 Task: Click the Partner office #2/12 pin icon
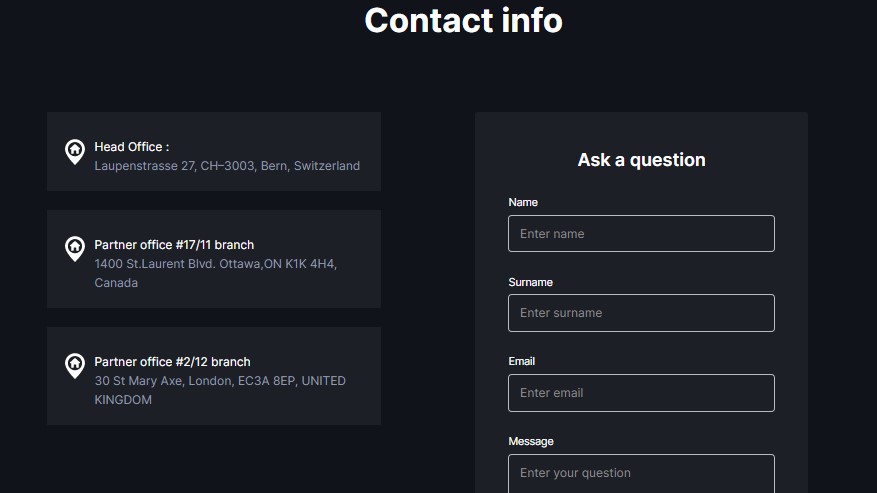point(74,366)
